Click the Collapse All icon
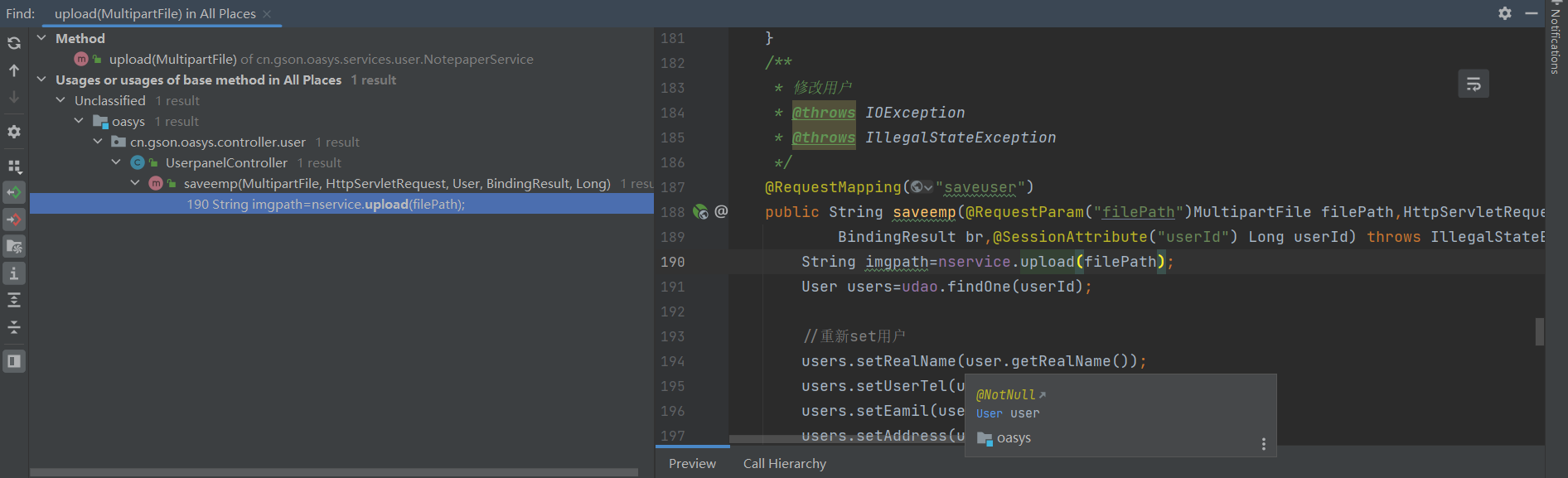Image resolution: width=1568 pixels, height=478 pixels. coord(14,327)
